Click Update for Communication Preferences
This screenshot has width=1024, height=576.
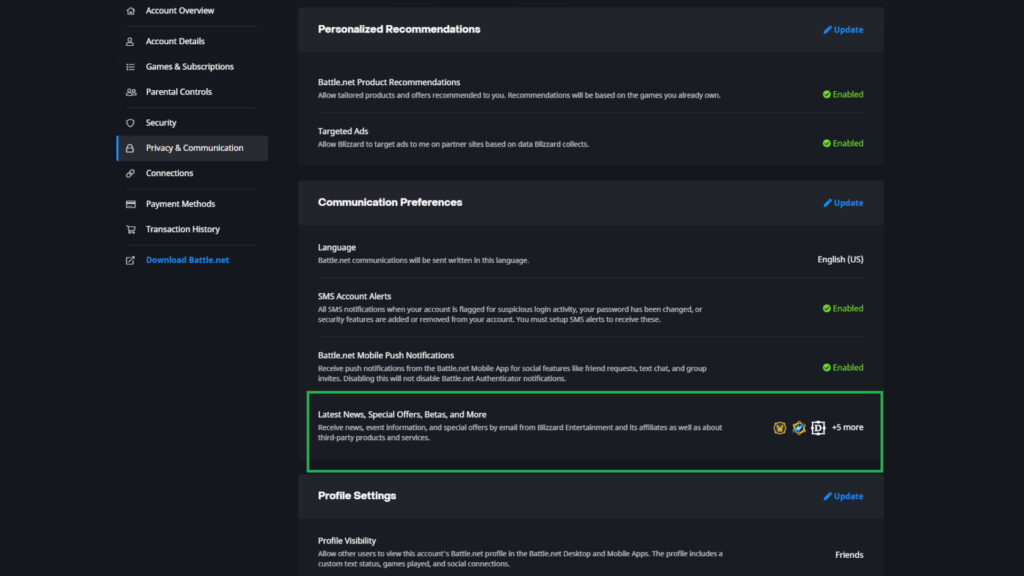pyautogui.click(x=843, y=202)
